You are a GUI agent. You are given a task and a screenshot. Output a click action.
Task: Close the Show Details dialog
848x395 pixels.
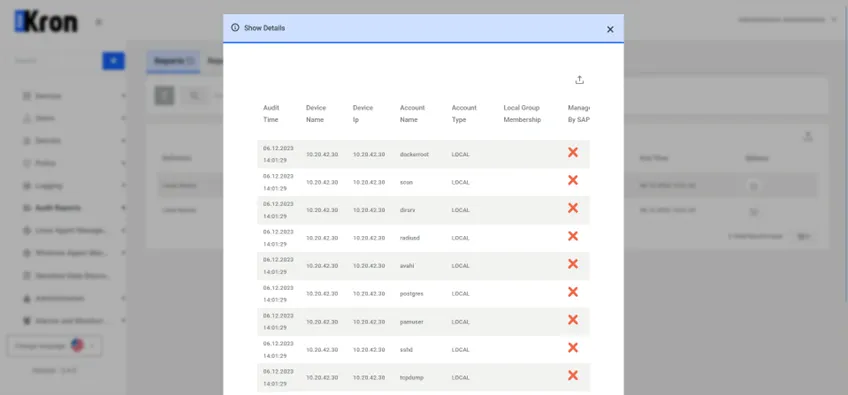[x=610, y=29]
